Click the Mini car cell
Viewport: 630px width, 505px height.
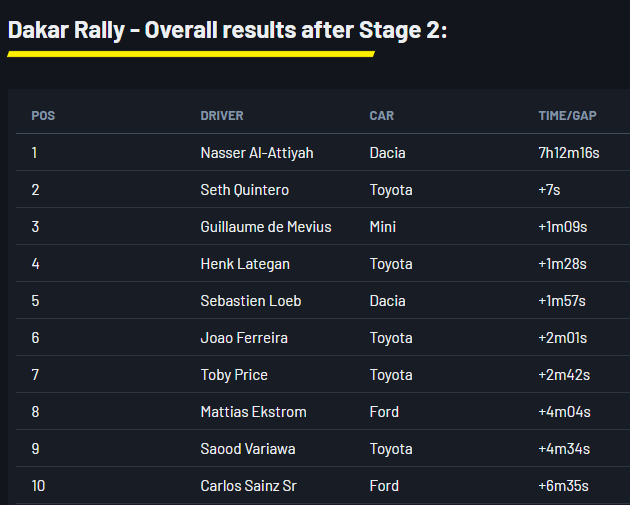point(383,227)
